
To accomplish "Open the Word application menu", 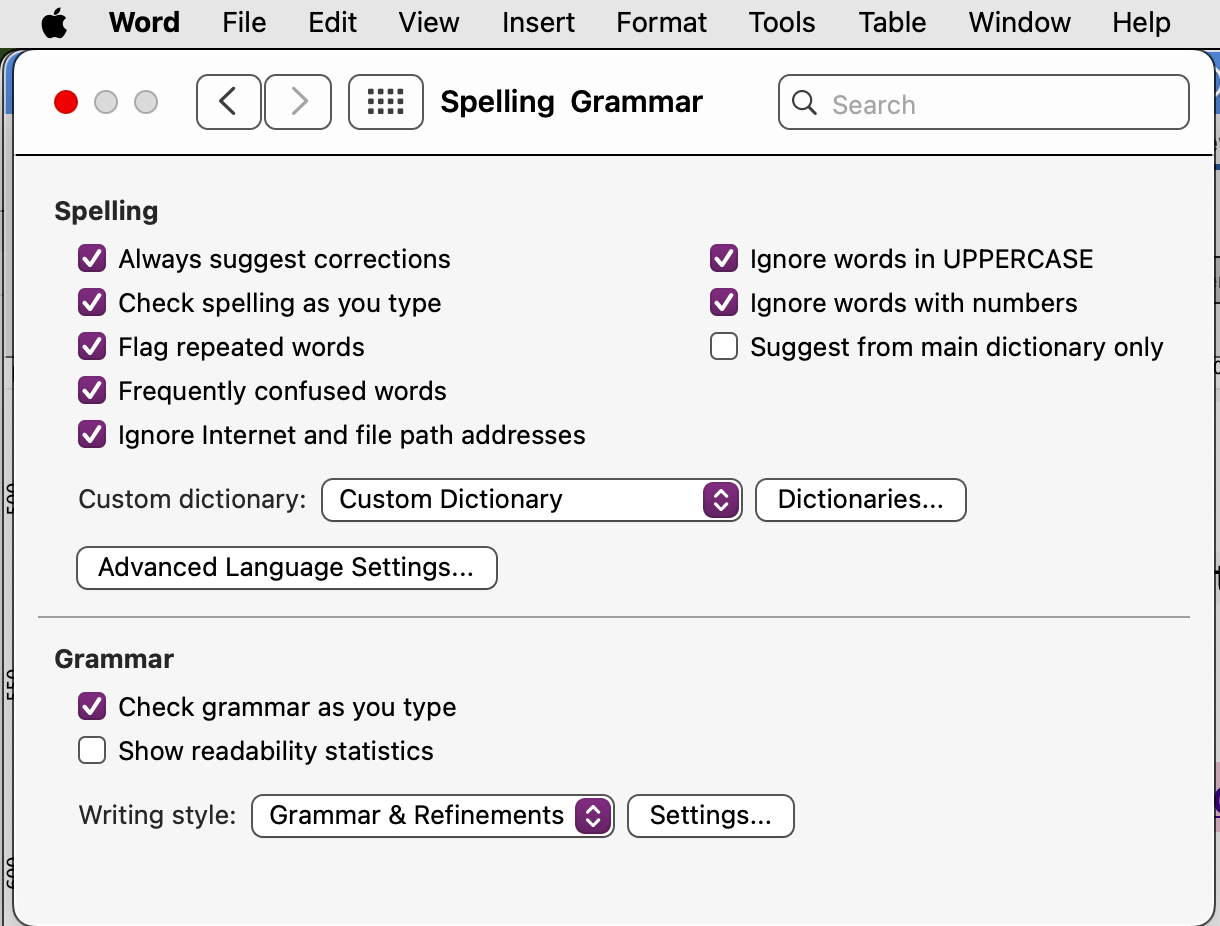I will [x=145, y=22].
